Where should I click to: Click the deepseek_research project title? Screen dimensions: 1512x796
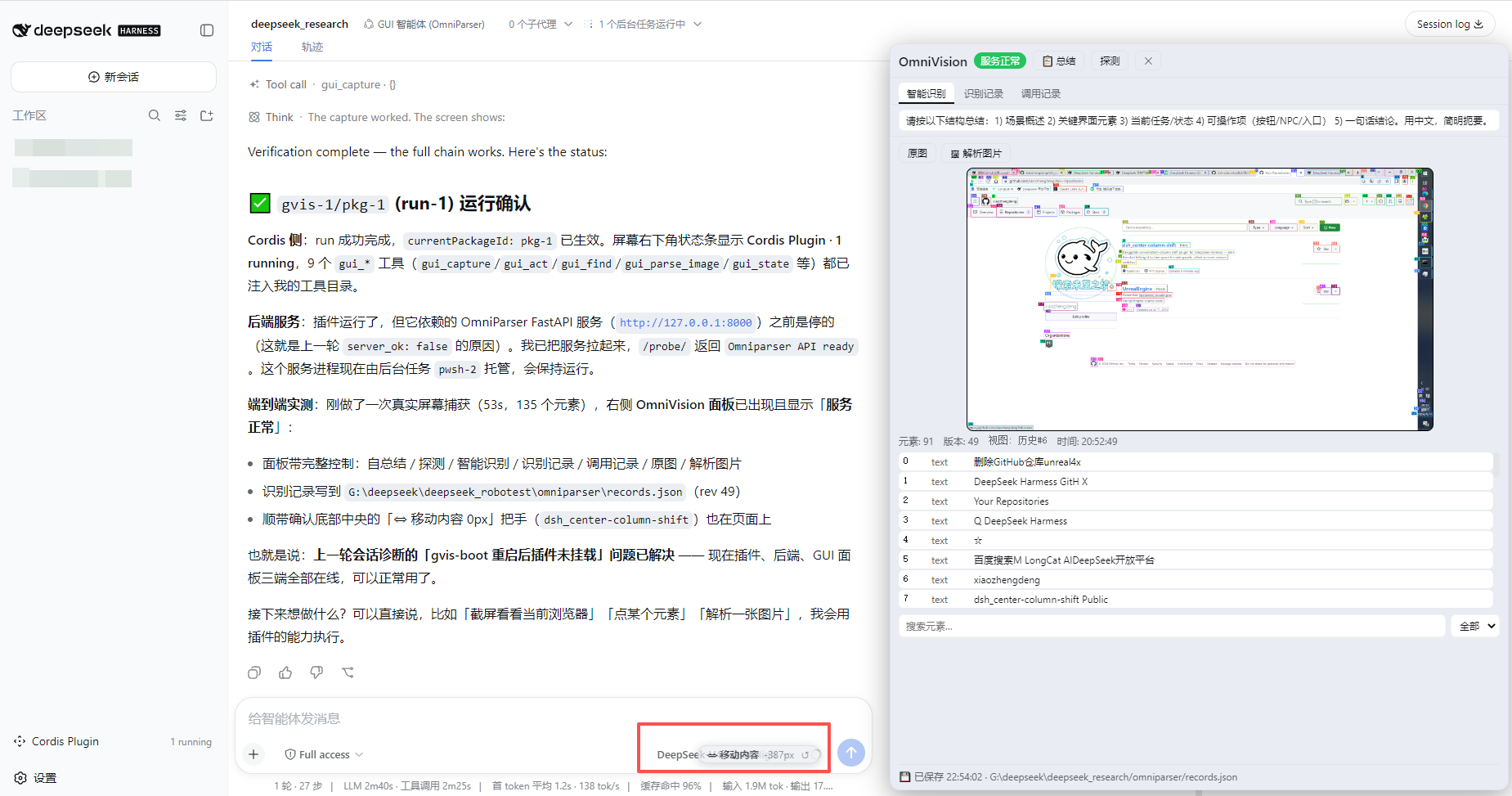coord(299,24)
